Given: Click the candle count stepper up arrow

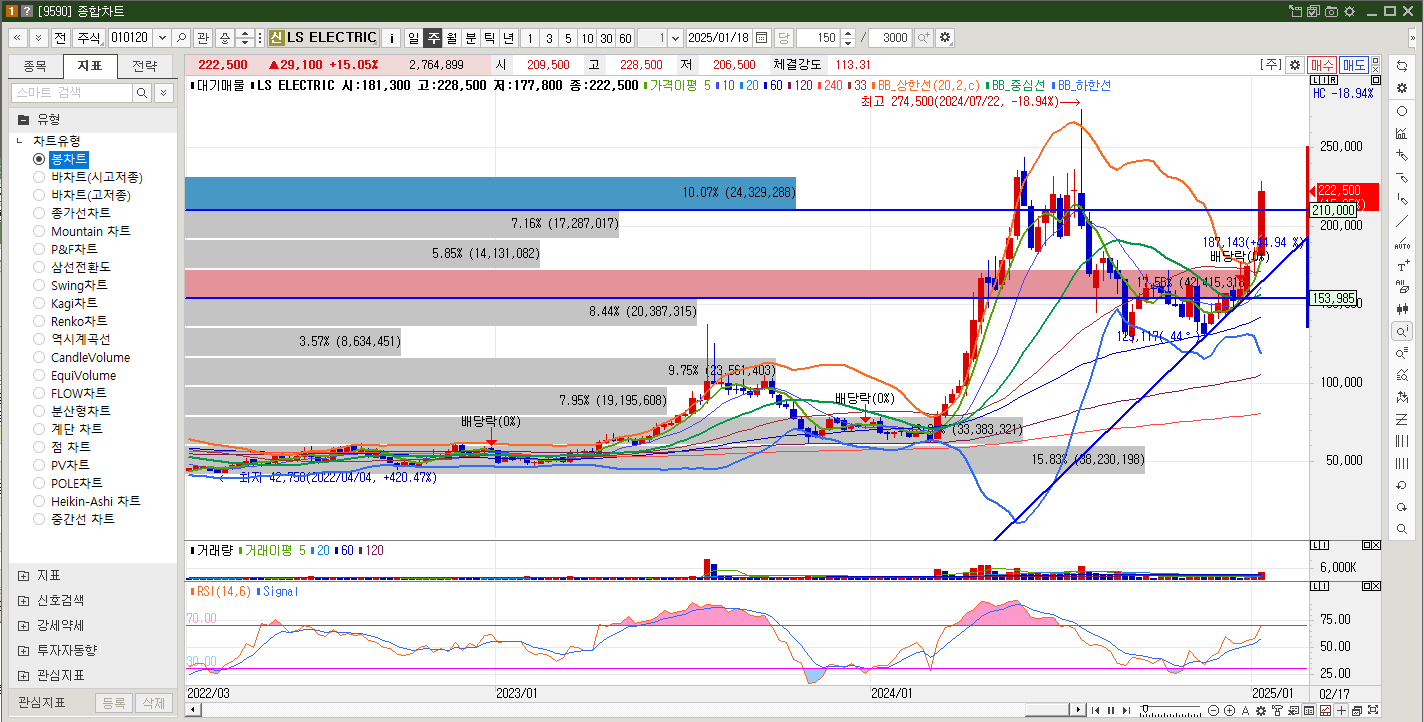Looking at the screenshot, I should click(848, 32).
